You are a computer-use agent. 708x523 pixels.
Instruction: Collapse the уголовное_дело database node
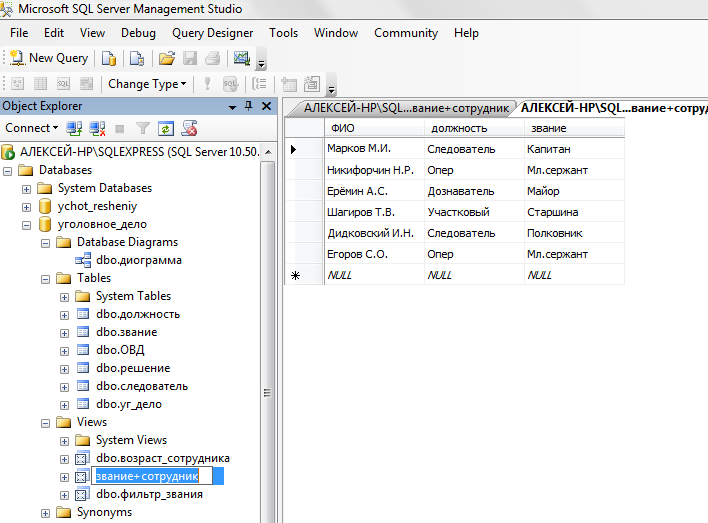(x=27, y=225)
